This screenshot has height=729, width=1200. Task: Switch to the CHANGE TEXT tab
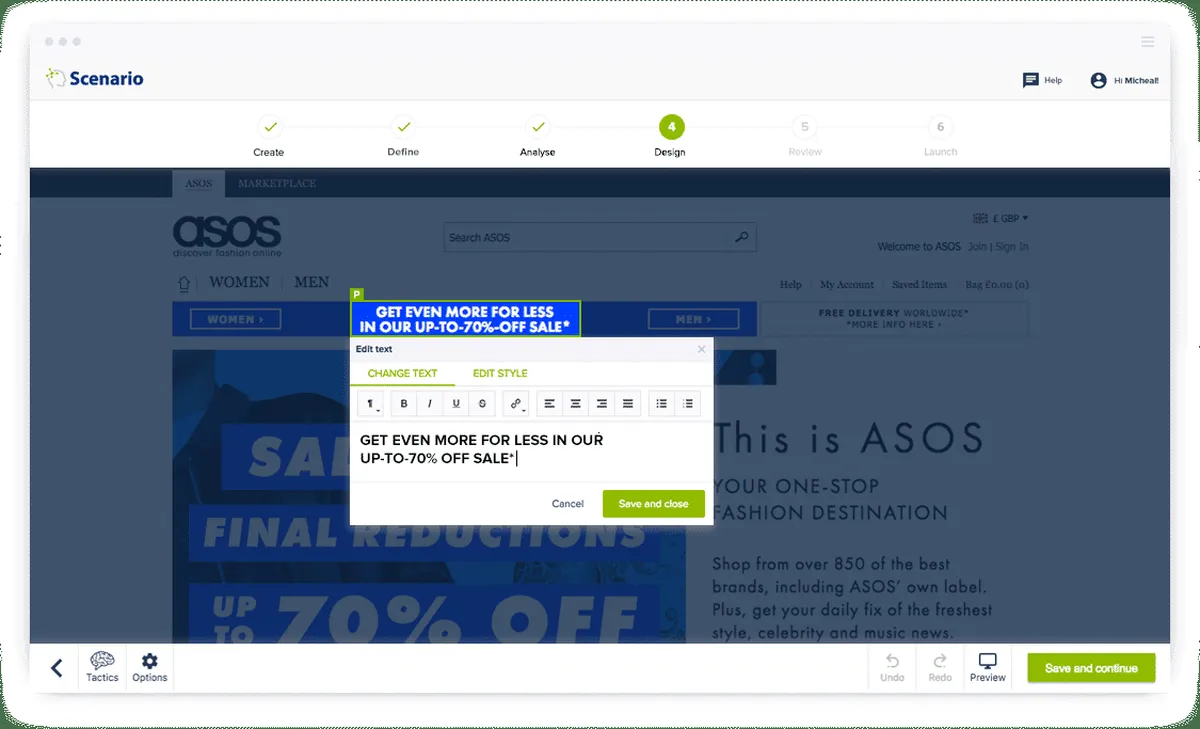point(402,373)
